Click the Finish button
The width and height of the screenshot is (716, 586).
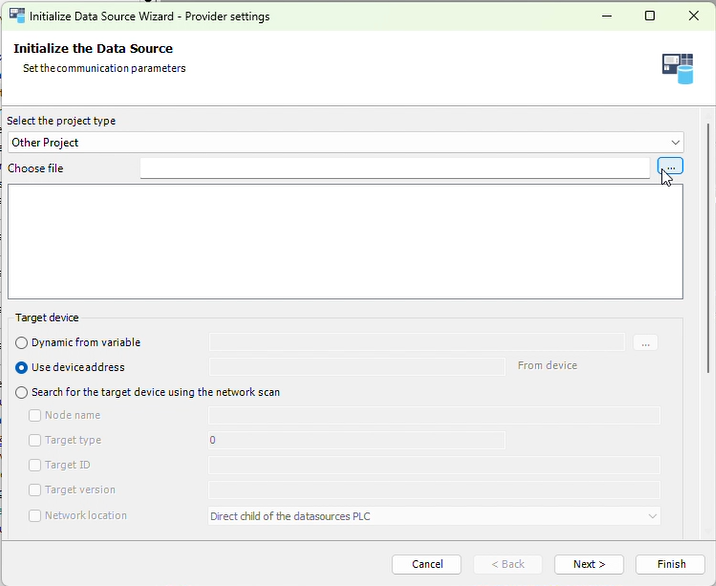670,565
